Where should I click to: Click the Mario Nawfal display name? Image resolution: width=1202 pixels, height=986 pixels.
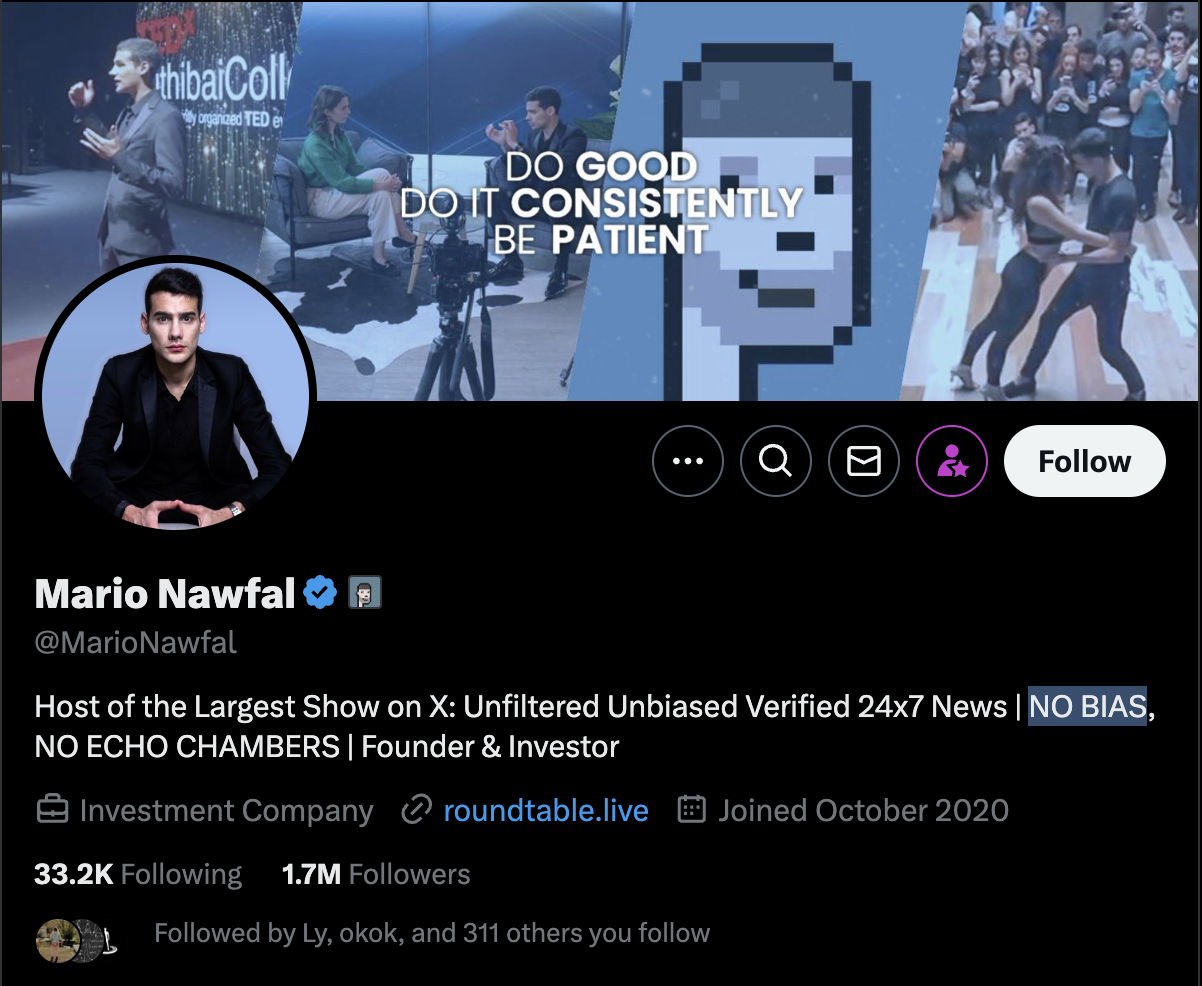pyautogui.click(x=165, y=594)
